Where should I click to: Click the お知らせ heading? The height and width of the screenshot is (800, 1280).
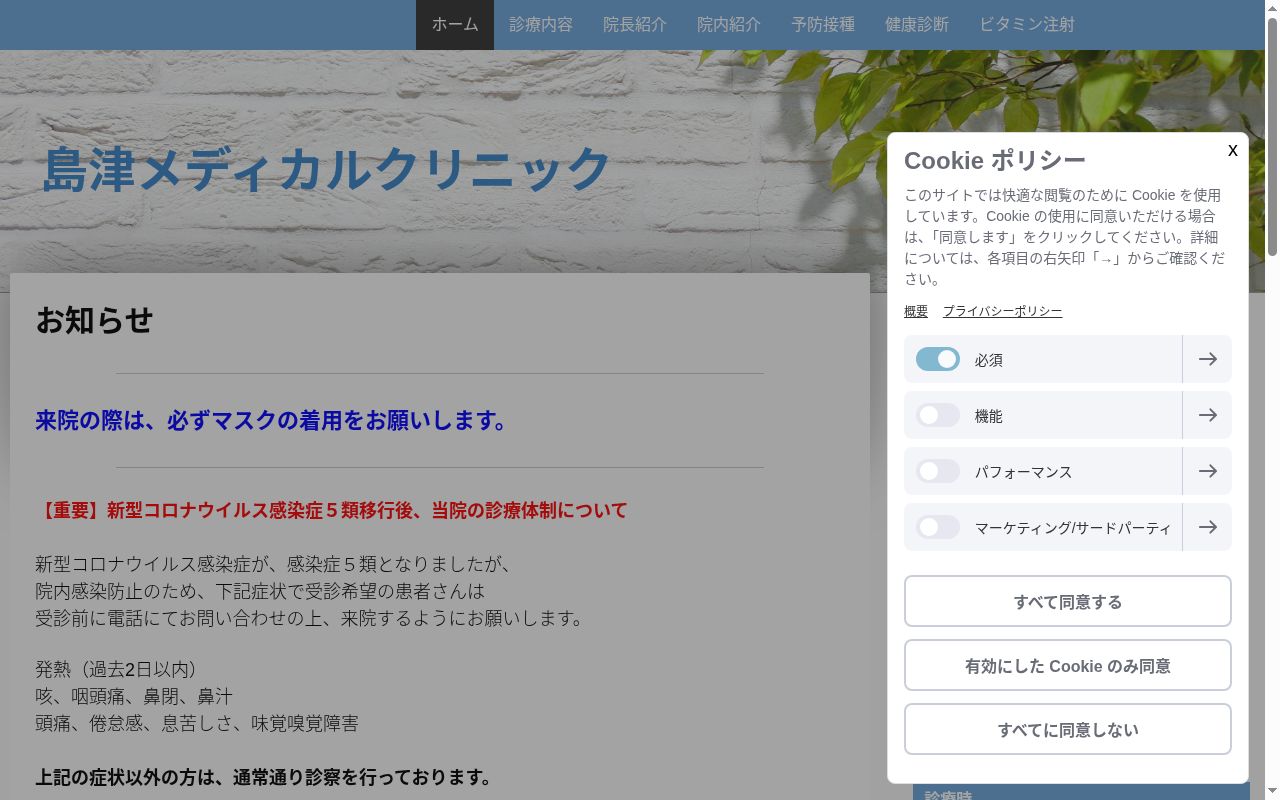coord(94,320)
